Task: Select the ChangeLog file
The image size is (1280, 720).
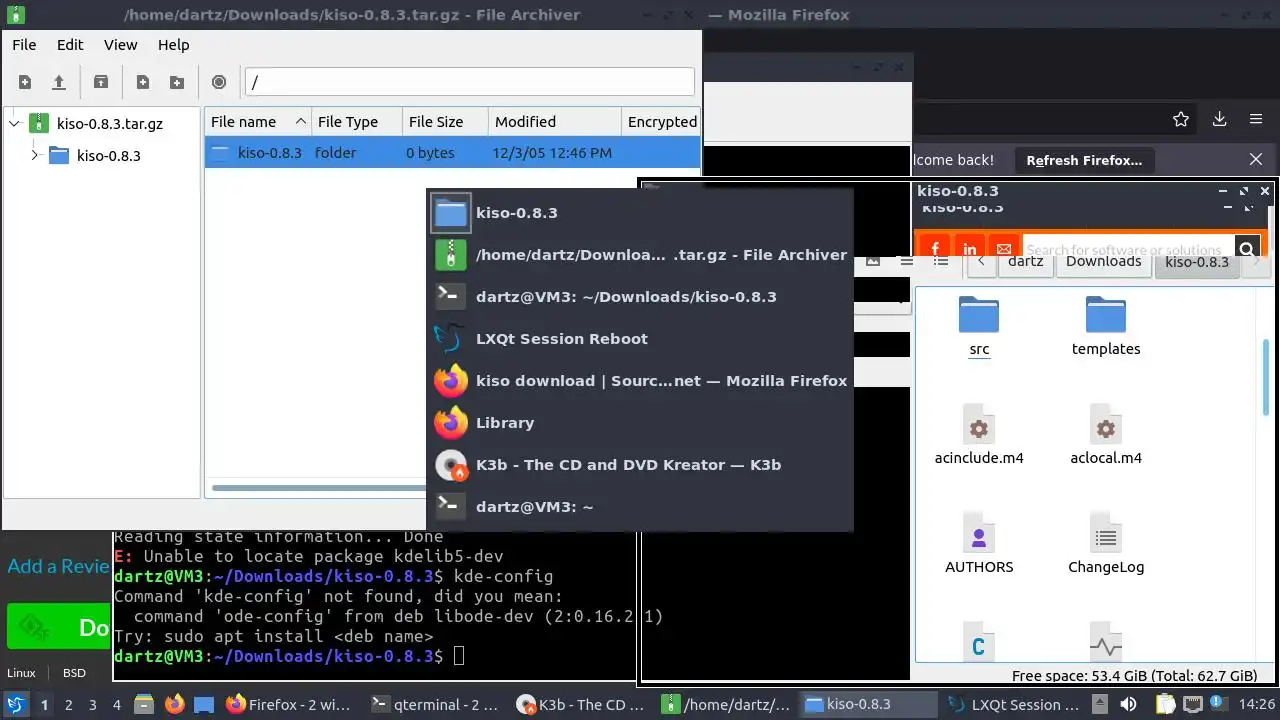Action: pyautogui.click(x=1106, y=543)
